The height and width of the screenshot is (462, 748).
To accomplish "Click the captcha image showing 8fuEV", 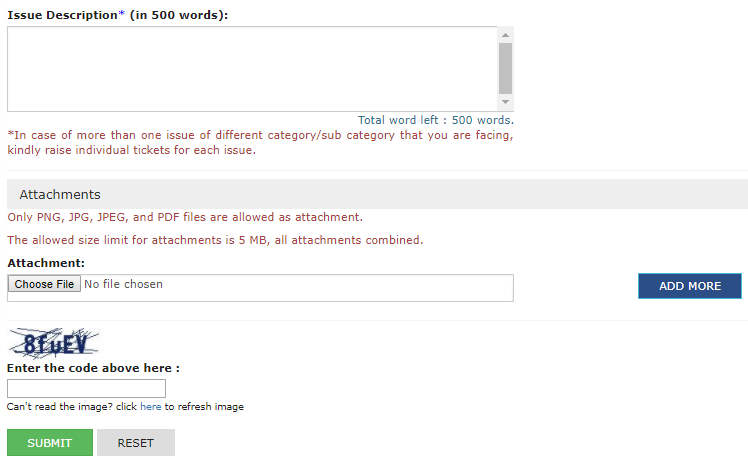I will point(54,343).
